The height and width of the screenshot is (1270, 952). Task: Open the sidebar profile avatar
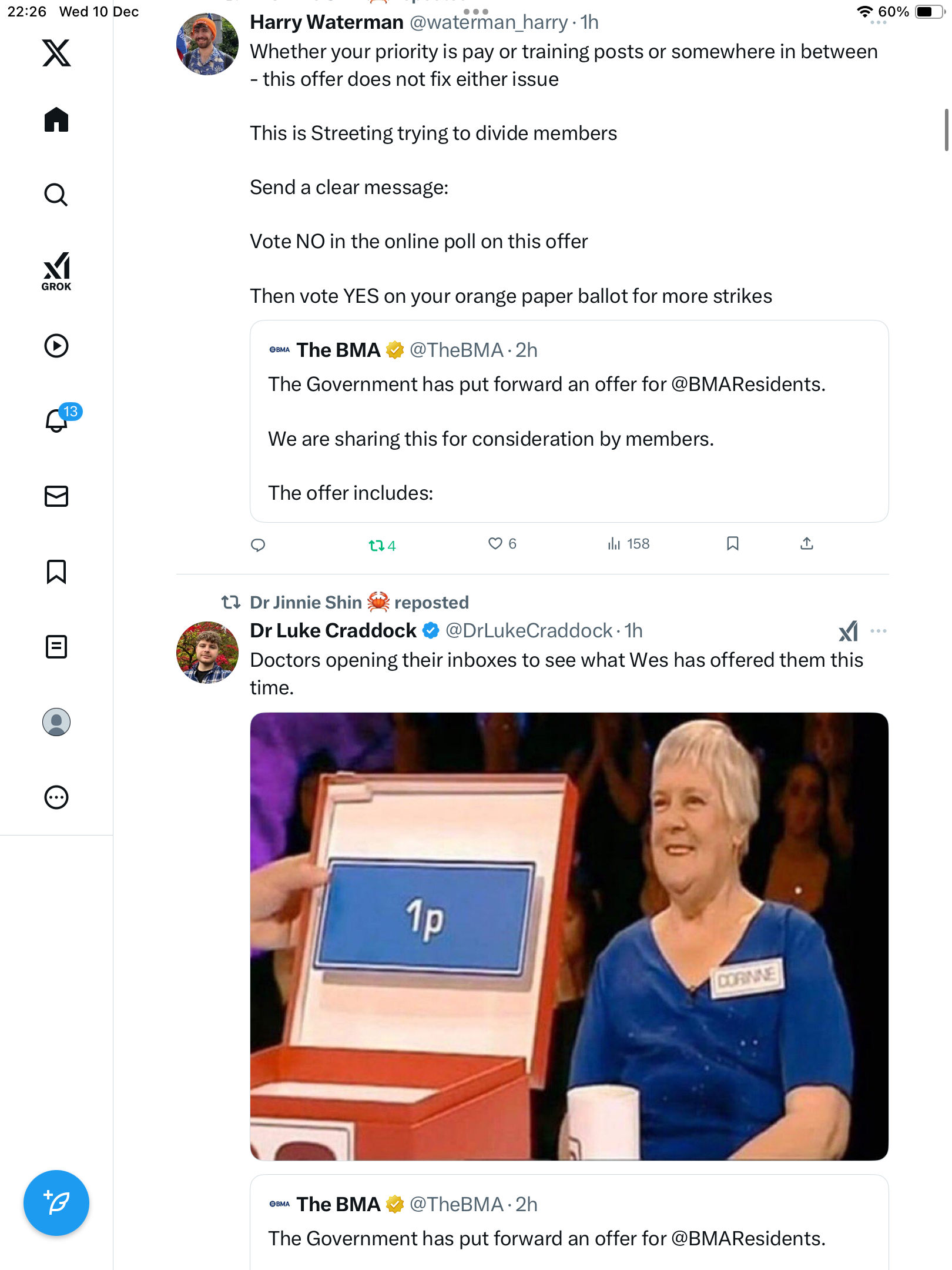(x=56, y=722)
